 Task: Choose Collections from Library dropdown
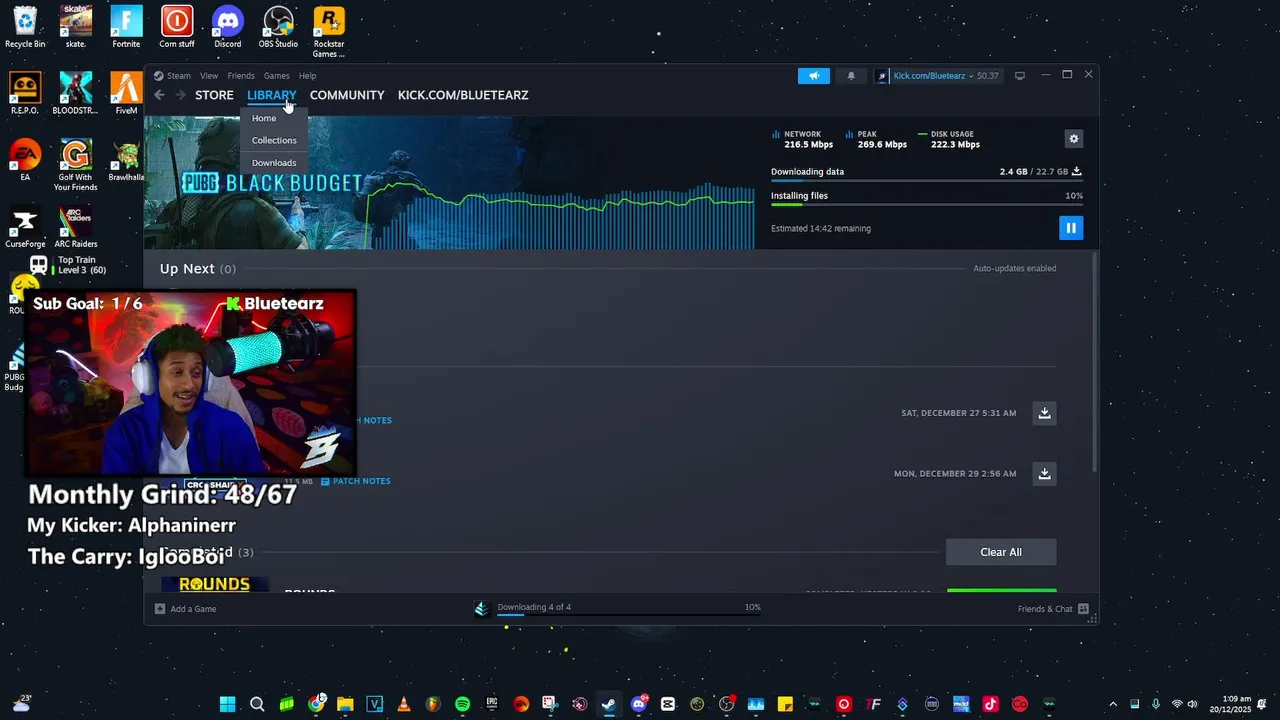click(x=274, y=140)
